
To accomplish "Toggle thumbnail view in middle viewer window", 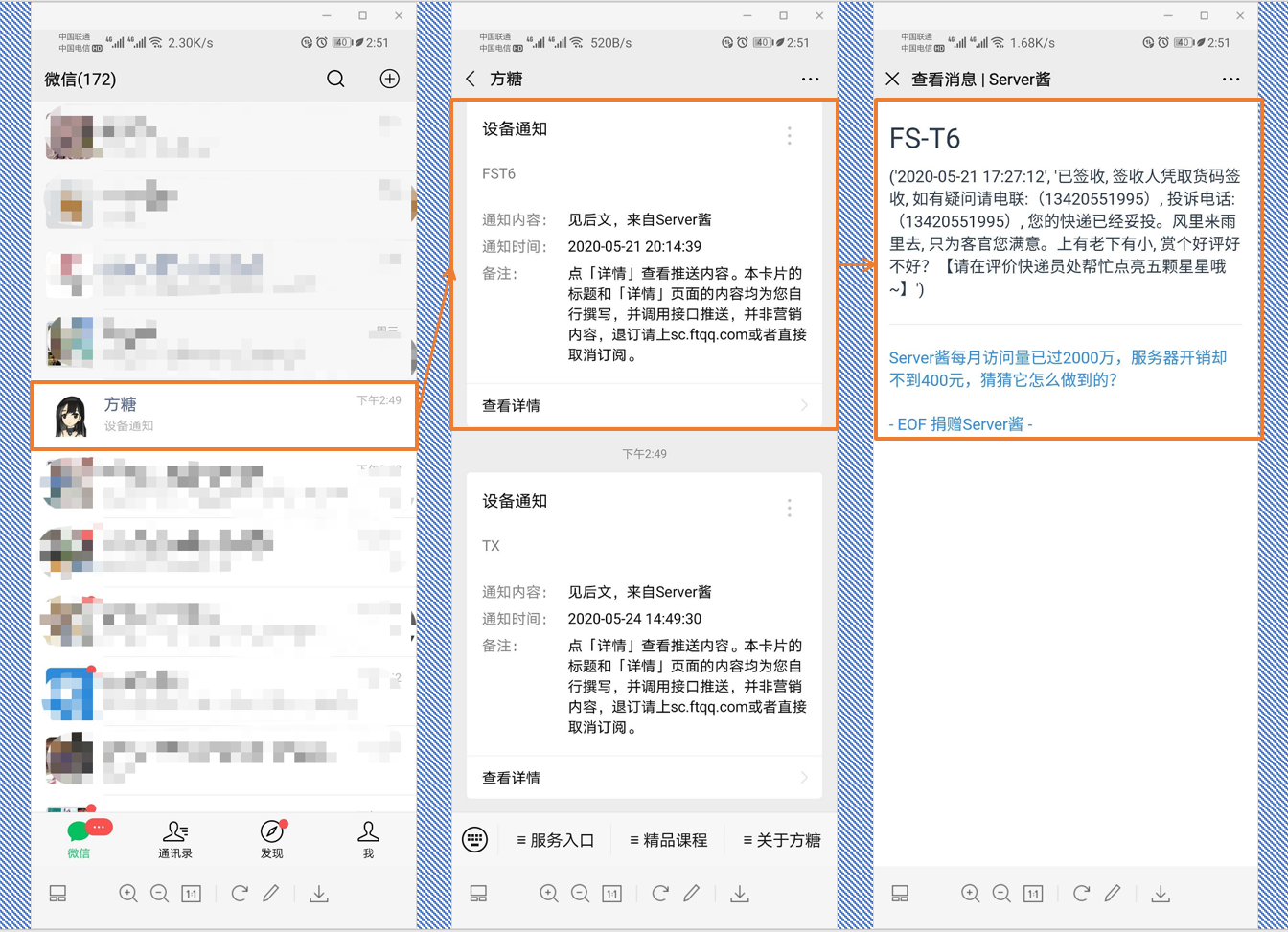I will pyautogui.click(x=478, y=893).
